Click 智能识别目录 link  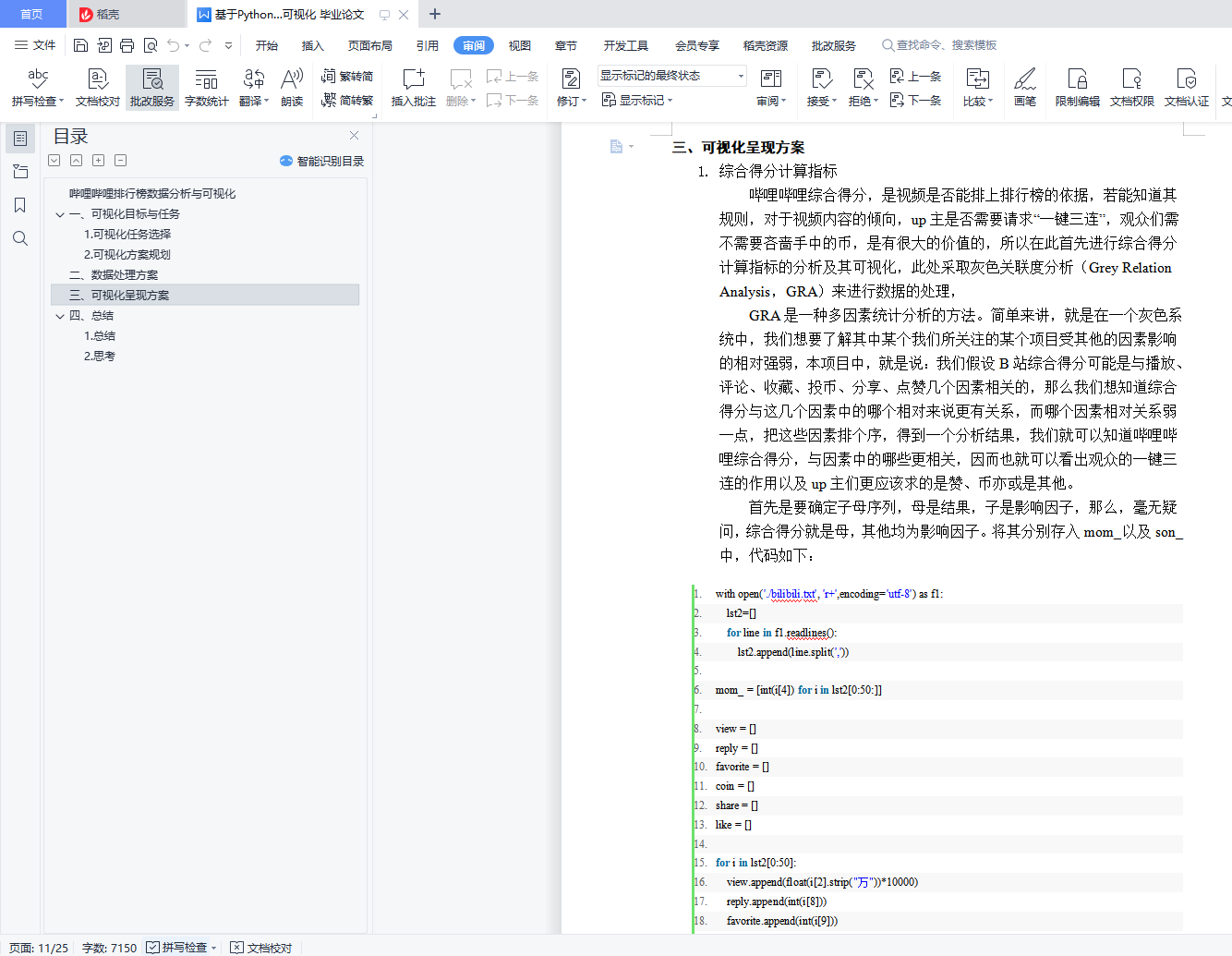pyautogui.click(x=321, y=161)
